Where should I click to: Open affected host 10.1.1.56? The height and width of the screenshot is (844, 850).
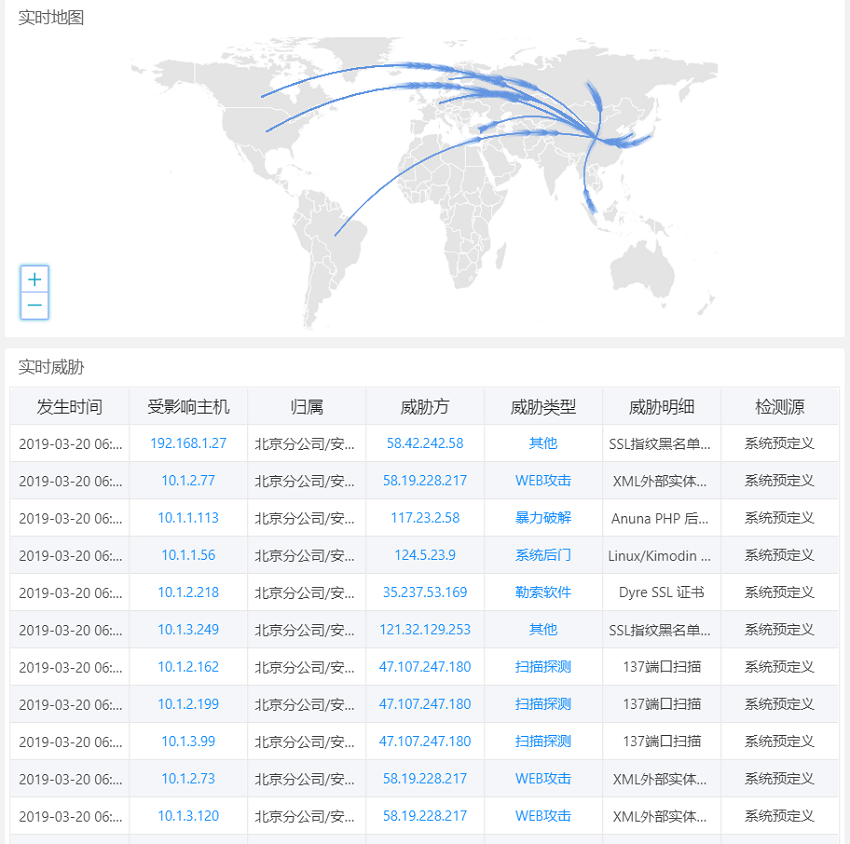[x=188, y=555]
